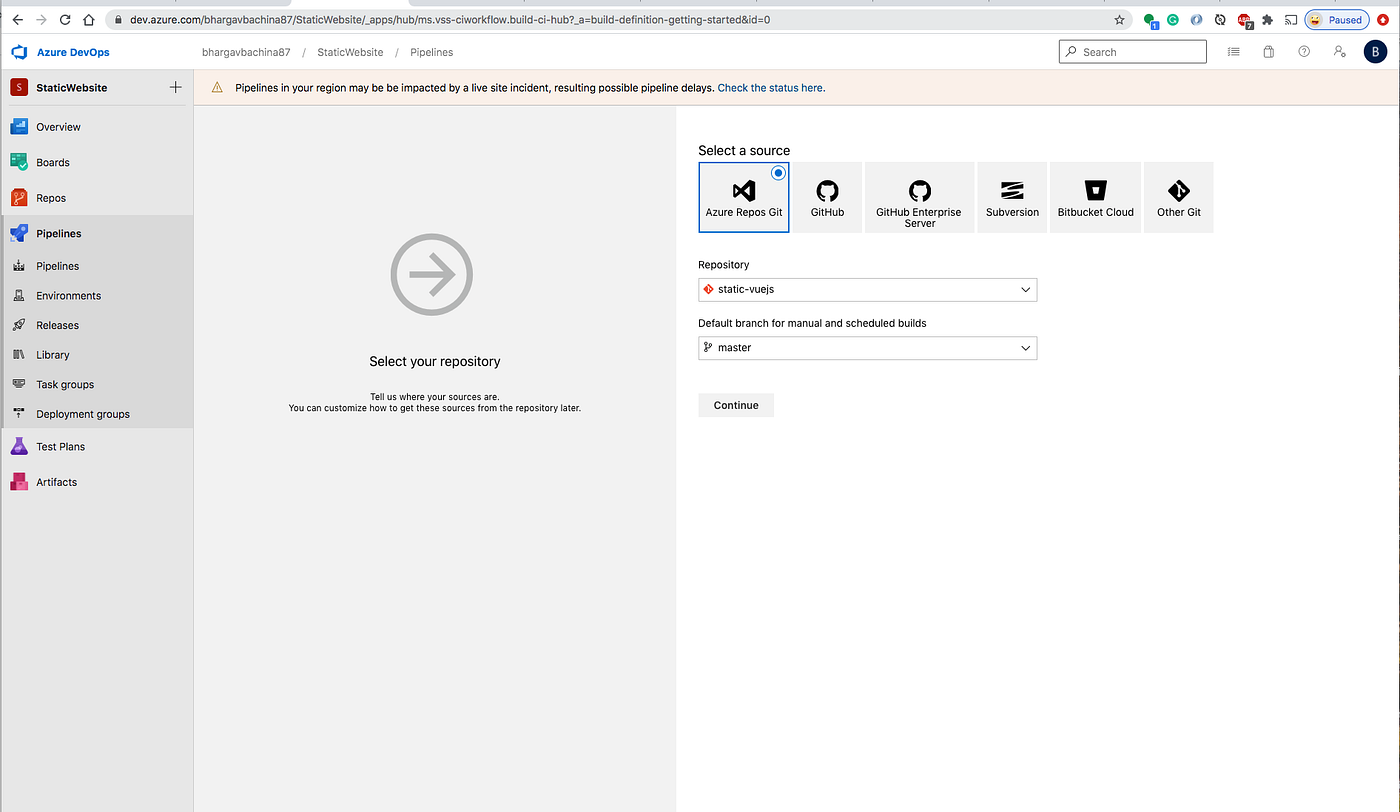This screenshot has width=1400, height=812.
Task: Open the Marketplace shopping bag icon
Action: pyautogui.click(x=1268, y=51)
